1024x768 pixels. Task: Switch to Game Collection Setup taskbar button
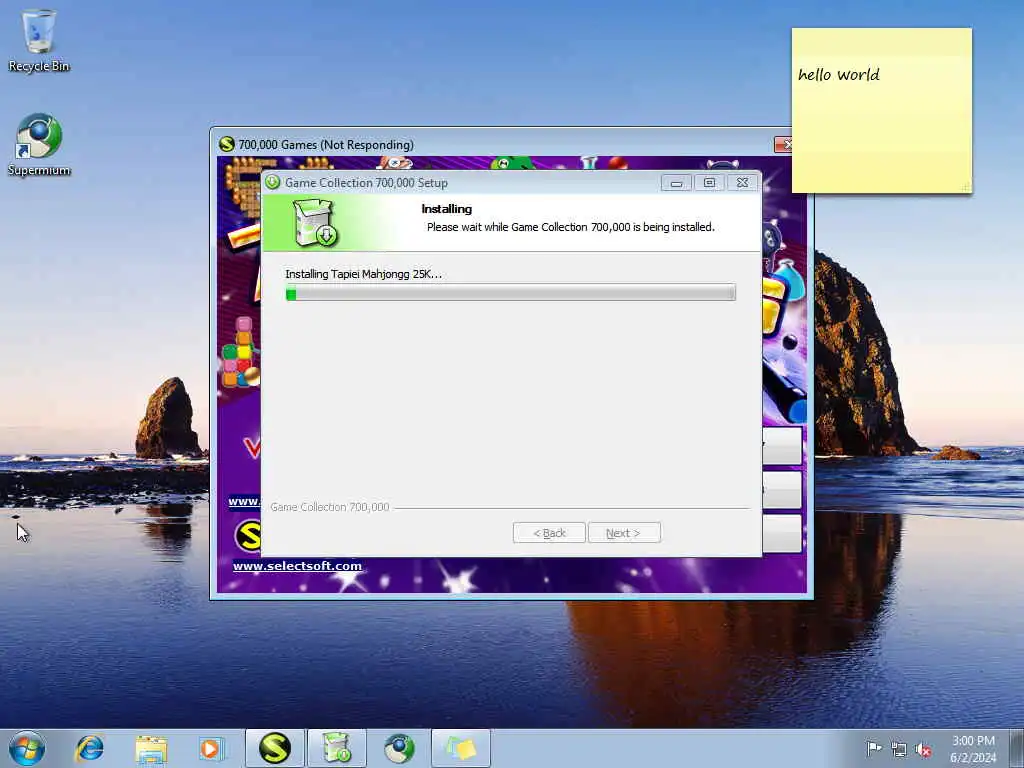[336, 748]
